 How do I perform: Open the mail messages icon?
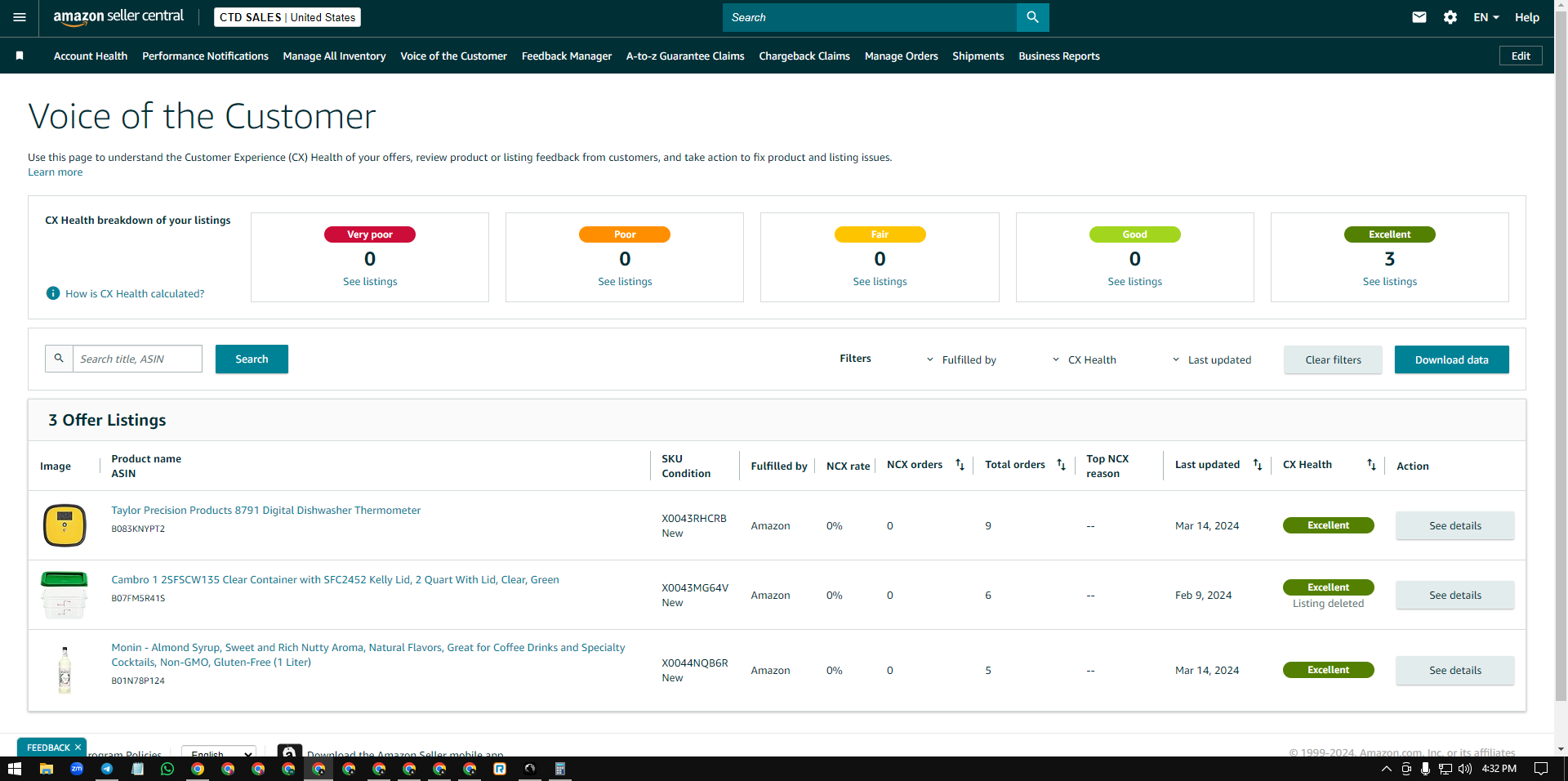(1419, 17)
